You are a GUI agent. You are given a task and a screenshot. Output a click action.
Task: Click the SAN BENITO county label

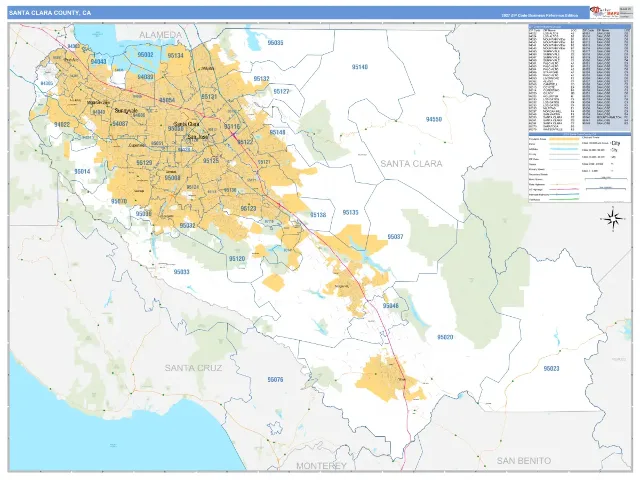524,461
